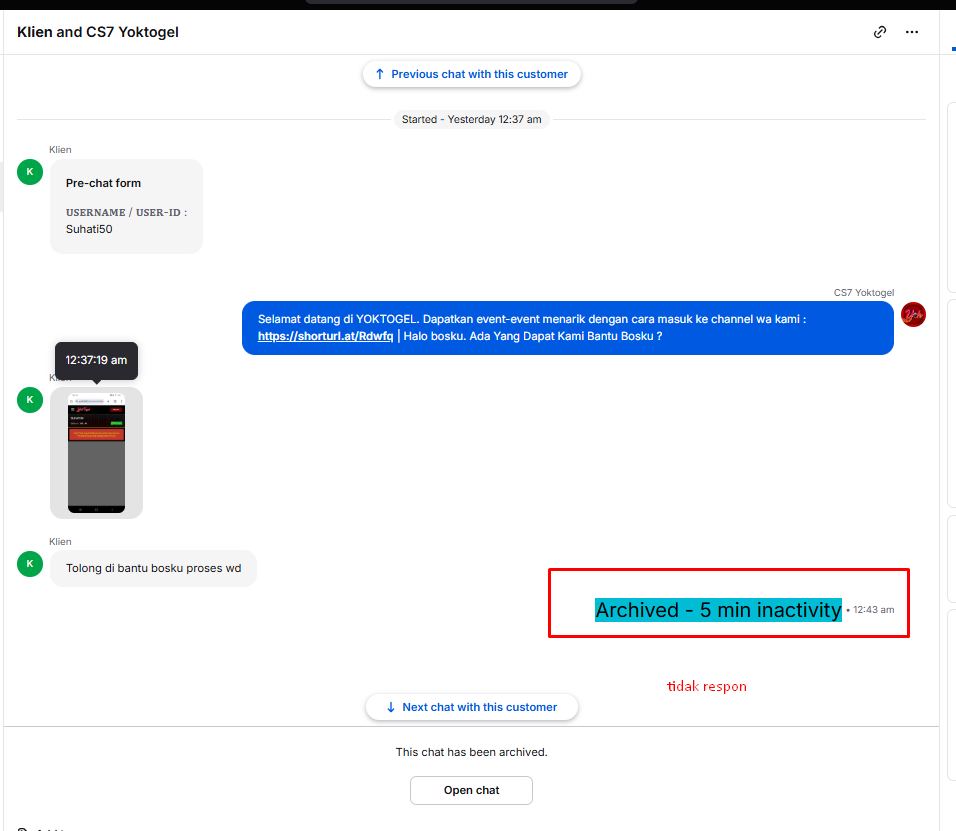Select the username value Suhati50
The image size is (956, 831).
tap(89, 229)
